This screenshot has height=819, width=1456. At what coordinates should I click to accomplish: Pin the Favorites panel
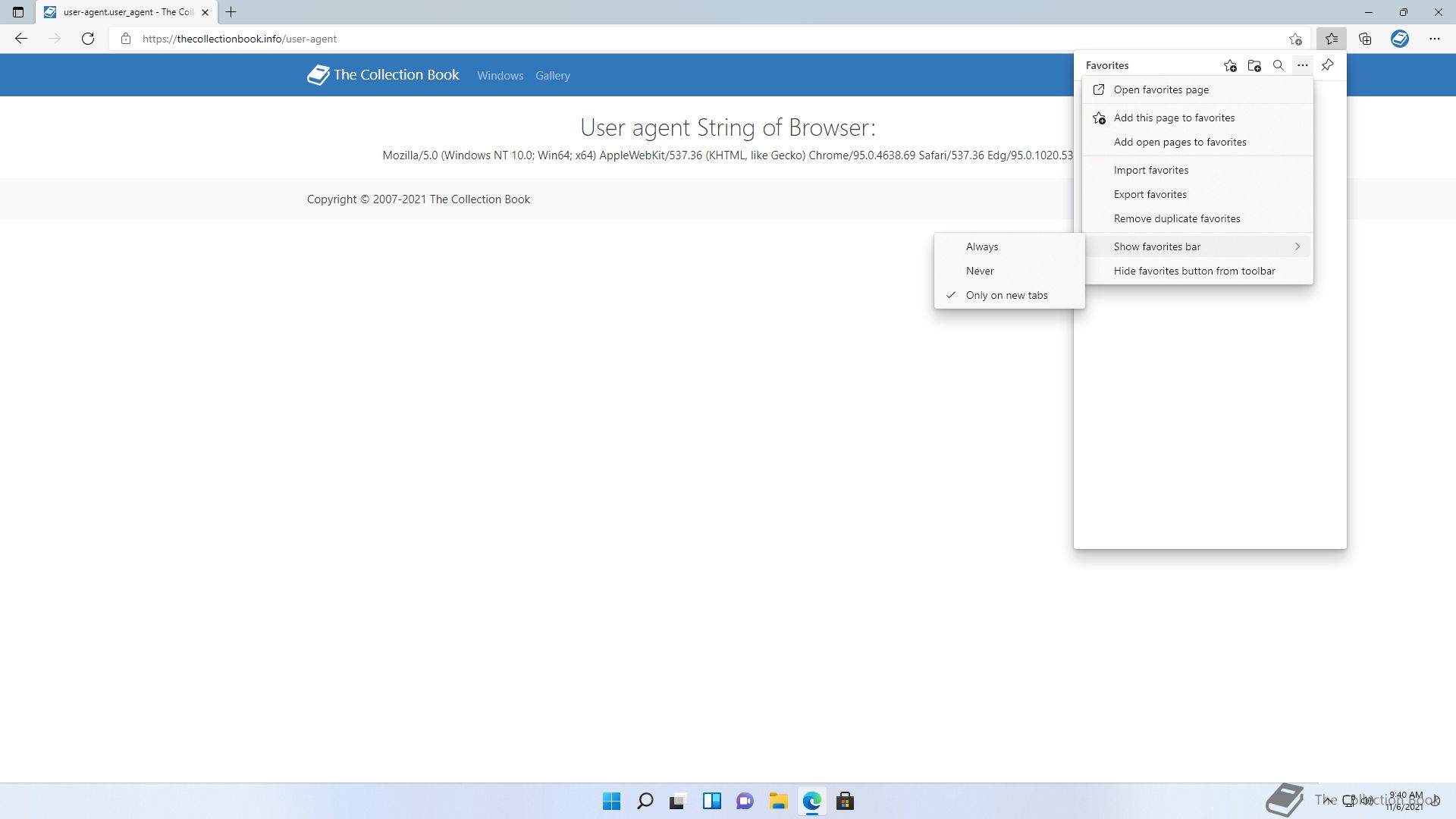tap(1327, 65)
